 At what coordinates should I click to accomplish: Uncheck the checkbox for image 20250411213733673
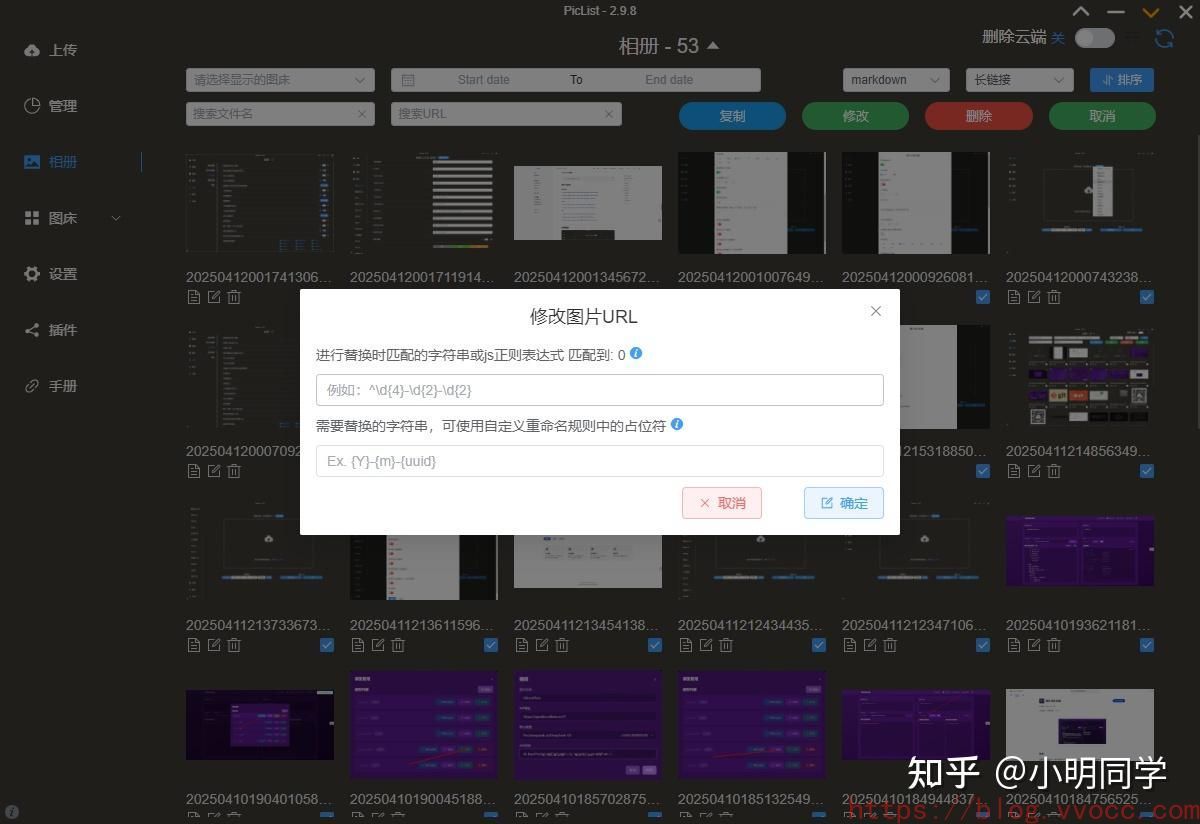coord(327,645)
